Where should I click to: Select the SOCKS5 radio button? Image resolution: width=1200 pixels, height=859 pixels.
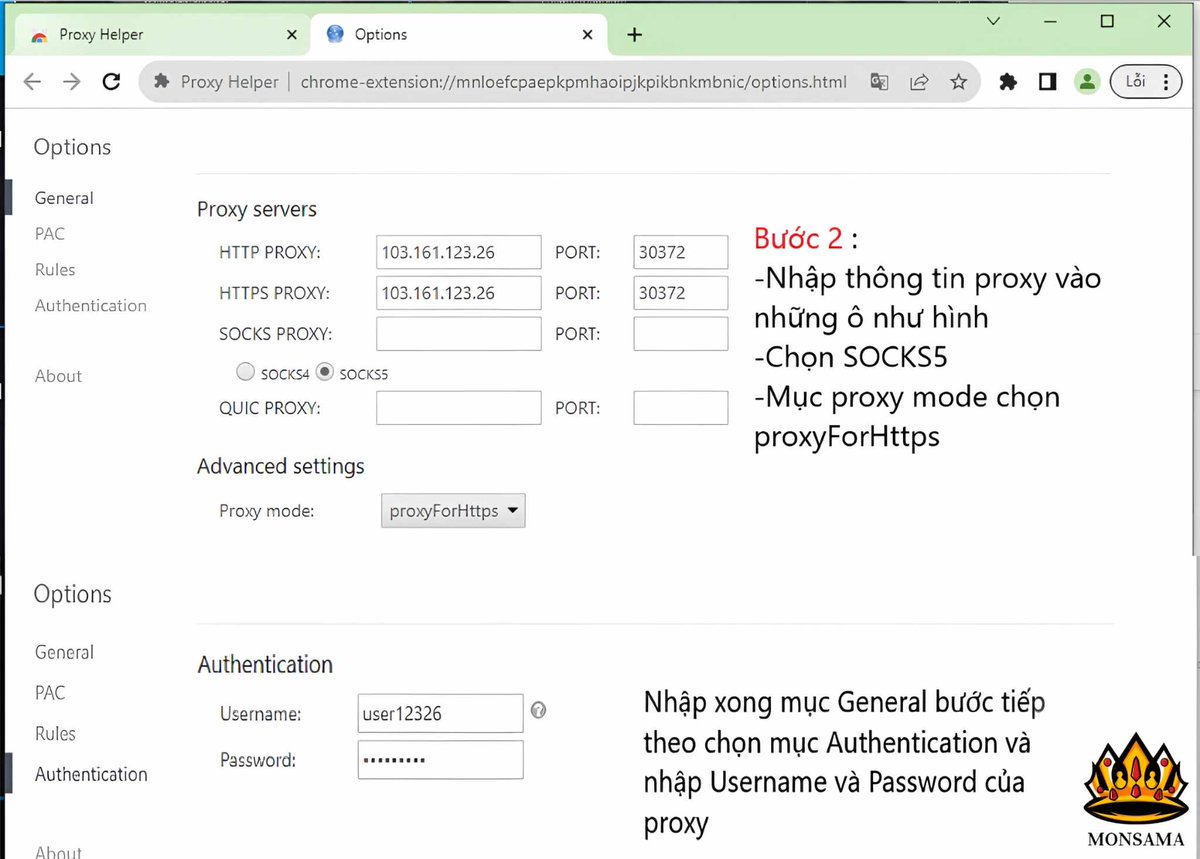pyautogui.click(x=324, y=372)
